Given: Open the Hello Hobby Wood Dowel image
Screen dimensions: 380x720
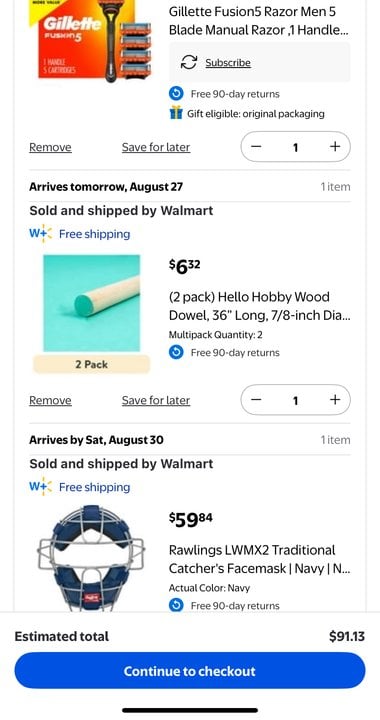Looking at the screenshot, I should (91, 303).
